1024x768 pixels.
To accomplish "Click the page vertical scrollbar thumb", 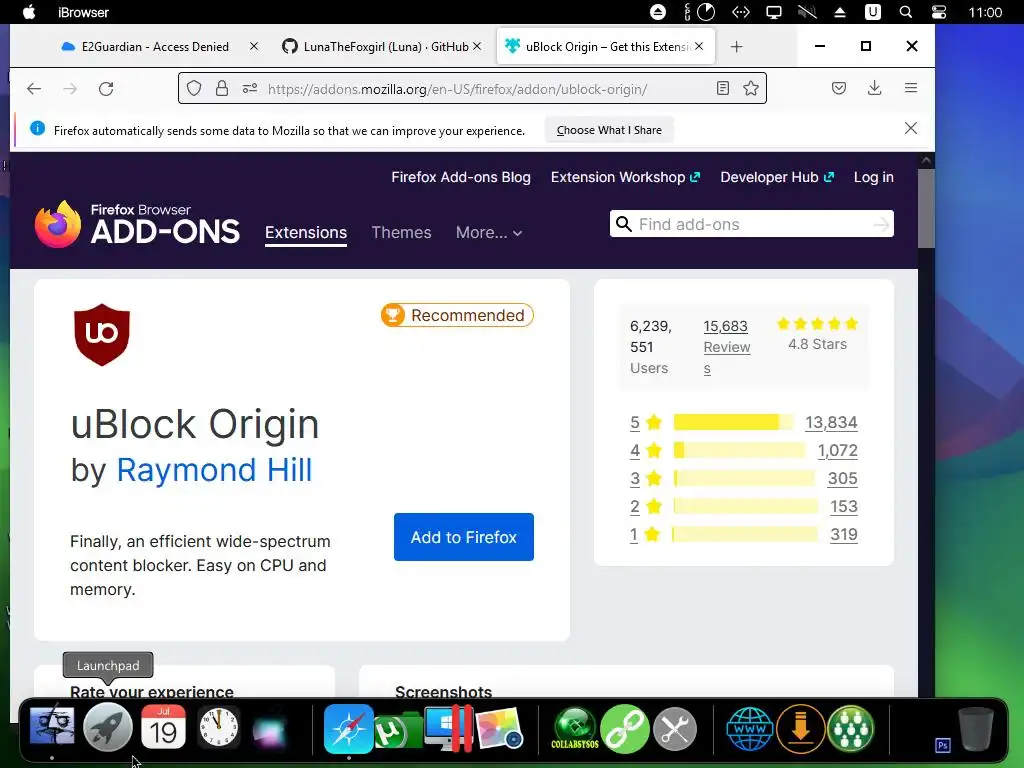I will coord(926,208).
